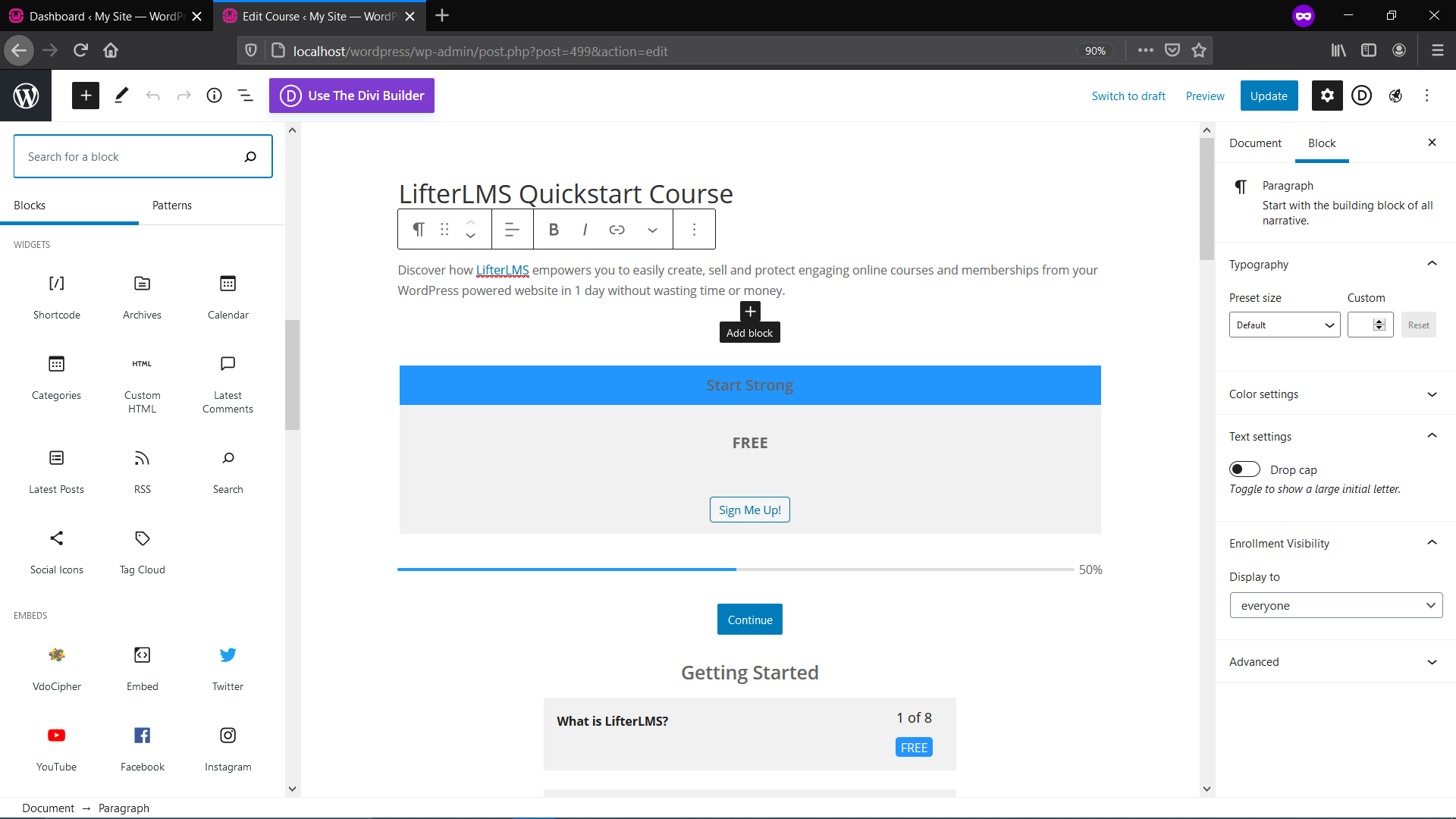
Task: Toggle bold formatting on text
Action: [554, 229]
